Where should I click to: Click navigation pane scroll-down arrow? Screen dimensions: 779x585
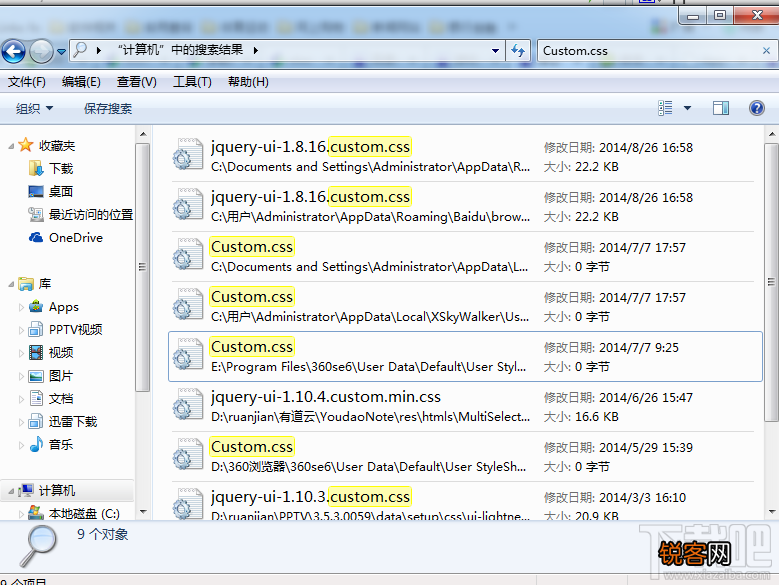[x=143, y=512]
